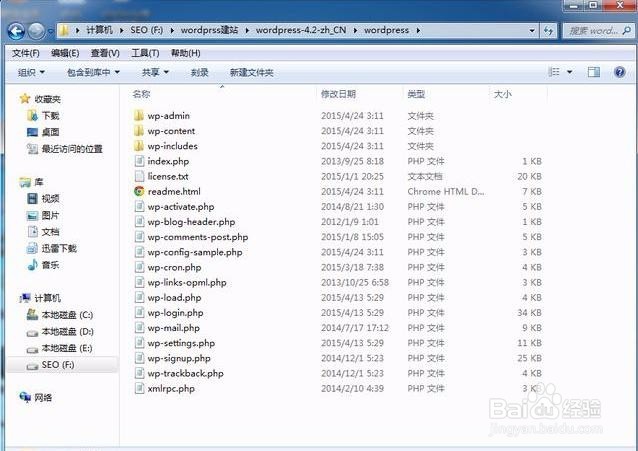Open the Tools menu (工具)
Image resolution: width=638 pixels, height=451 pixels.
pos(145,53)
